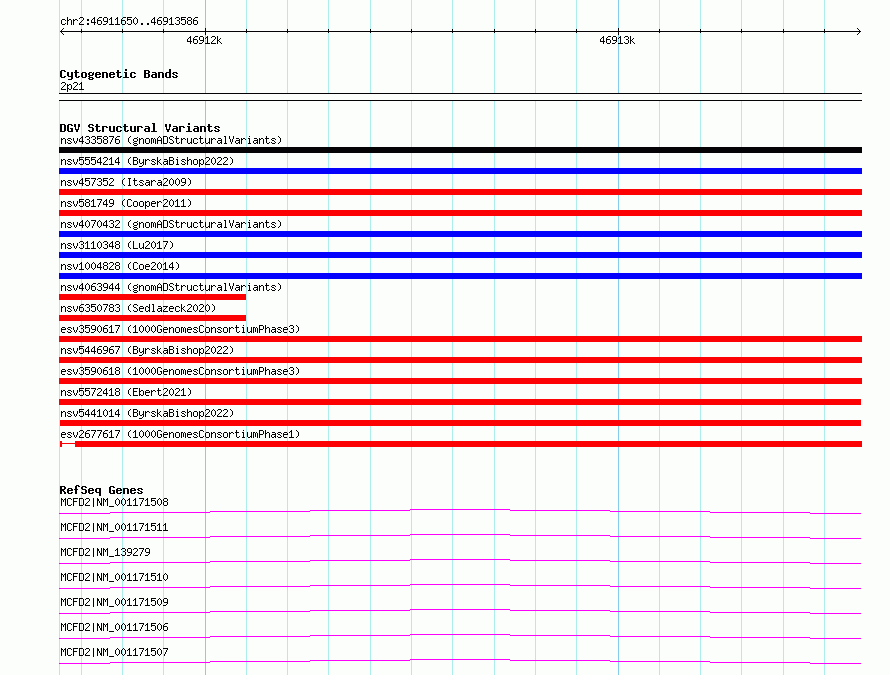This screenshot has width=890, height=675.
Task: Open the MCFD2|NM_001171507 transcript label
Action: click(114, 652)
